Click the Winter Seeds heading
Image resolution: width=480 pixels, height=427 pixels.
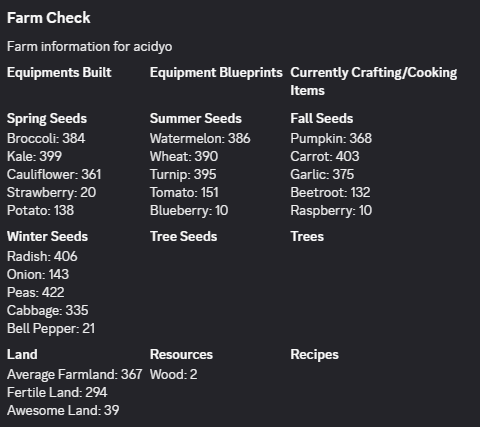48,237
